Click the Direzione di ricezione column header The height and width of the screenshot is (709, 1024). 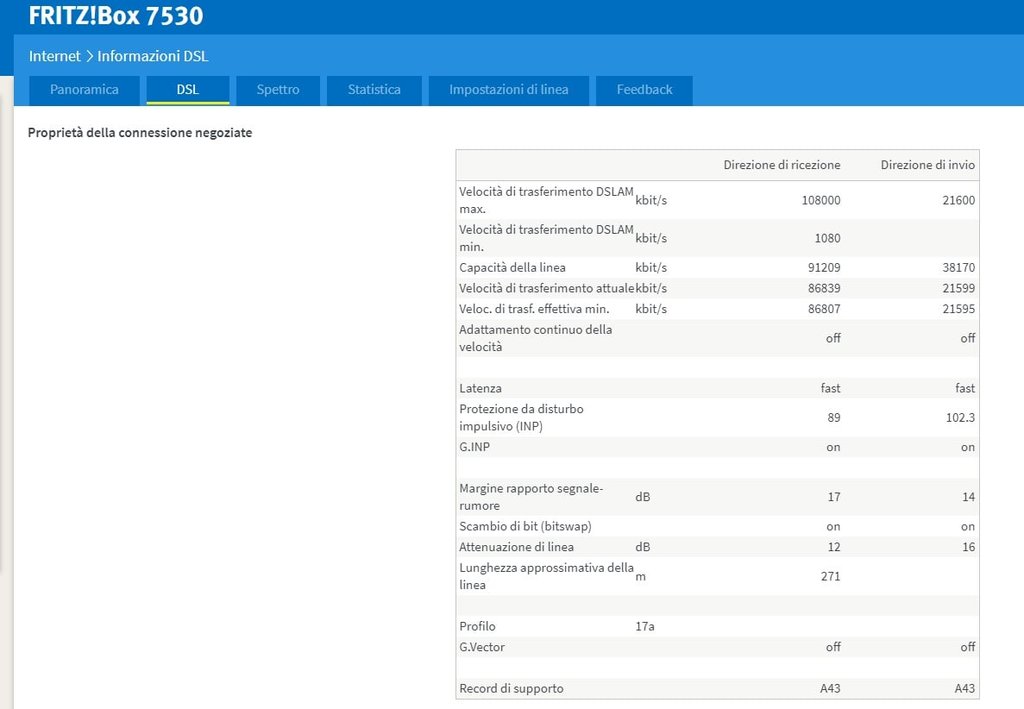pos(781,165)
